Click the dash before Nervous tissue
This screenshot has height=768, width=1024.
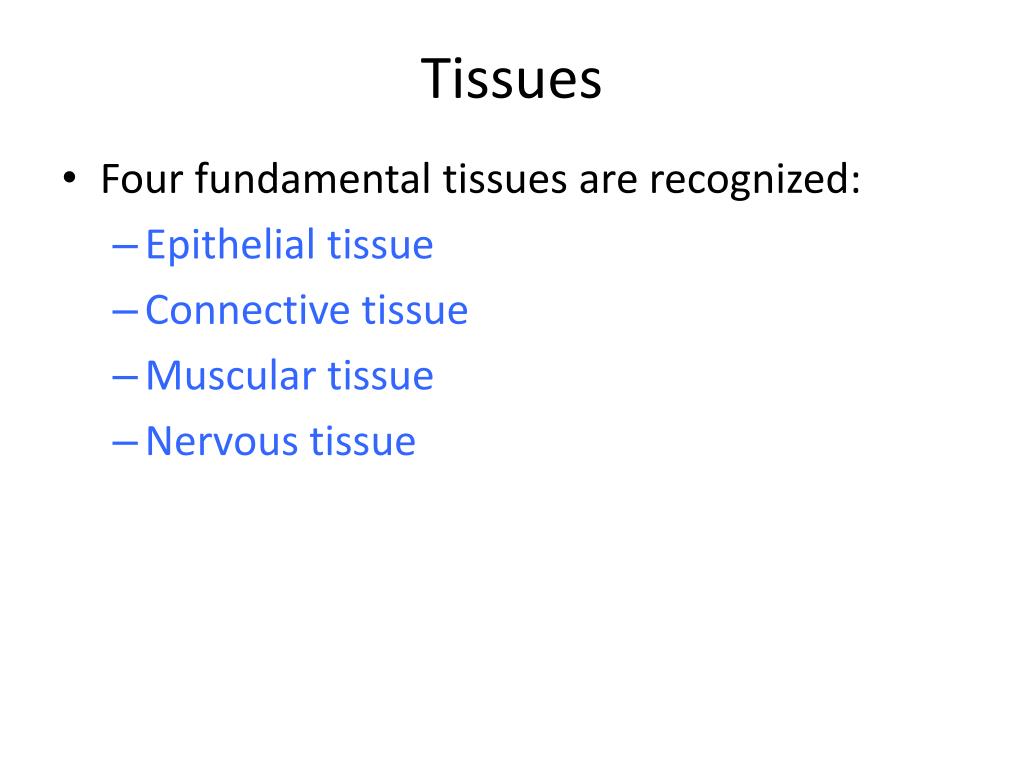[125, 444]
